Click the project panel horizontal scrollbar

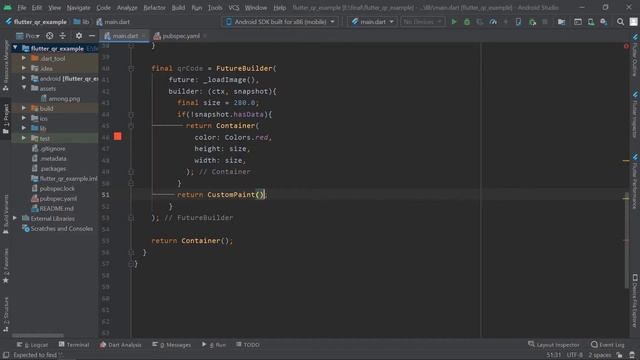38,336
